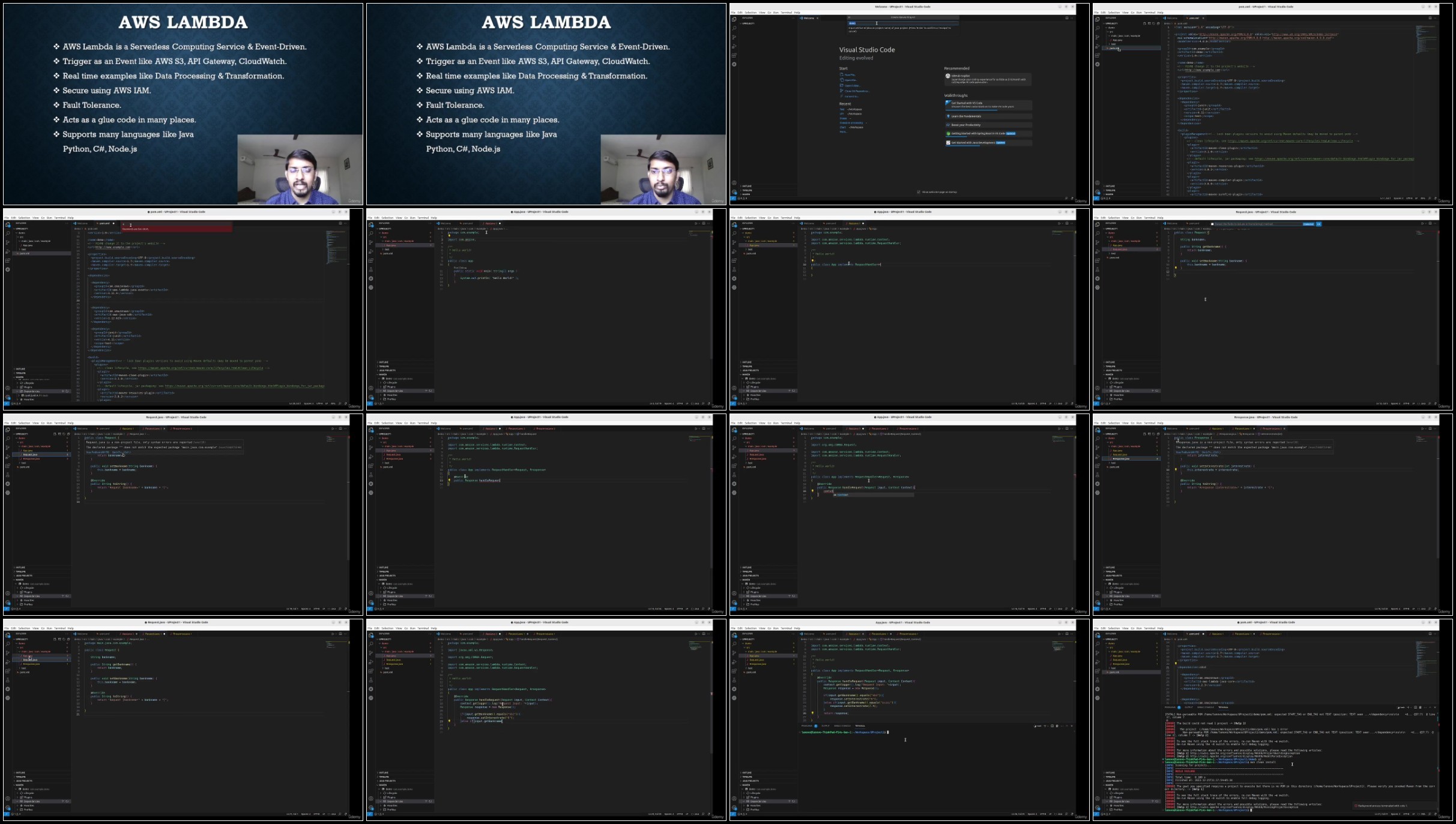The height and width of the screenshot is (824, 1456).
Task: Open Accounts icon in the Welcome page frame
Action: [734, 182]
